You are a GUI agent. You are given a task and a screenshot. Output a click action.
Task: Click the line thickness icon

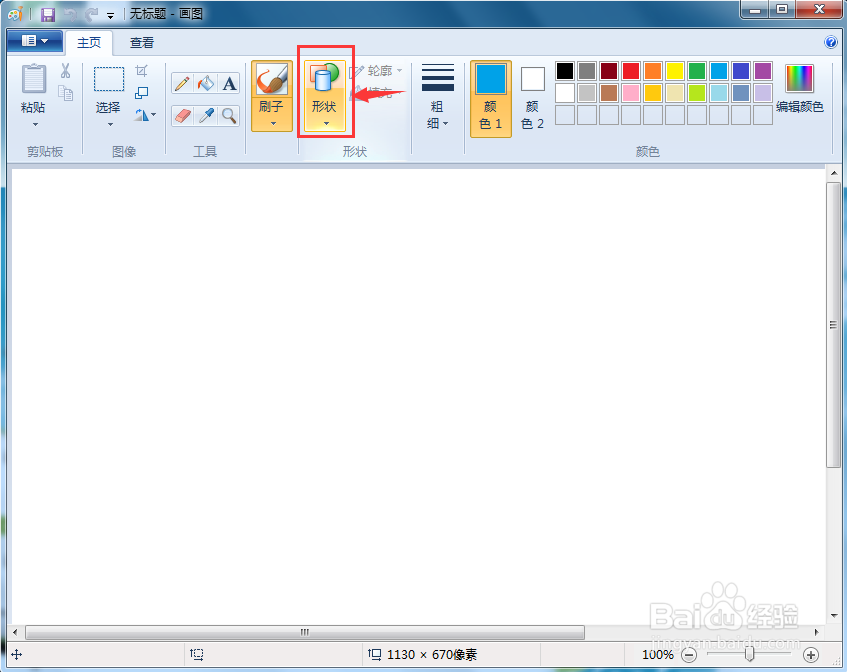point(438,78)
